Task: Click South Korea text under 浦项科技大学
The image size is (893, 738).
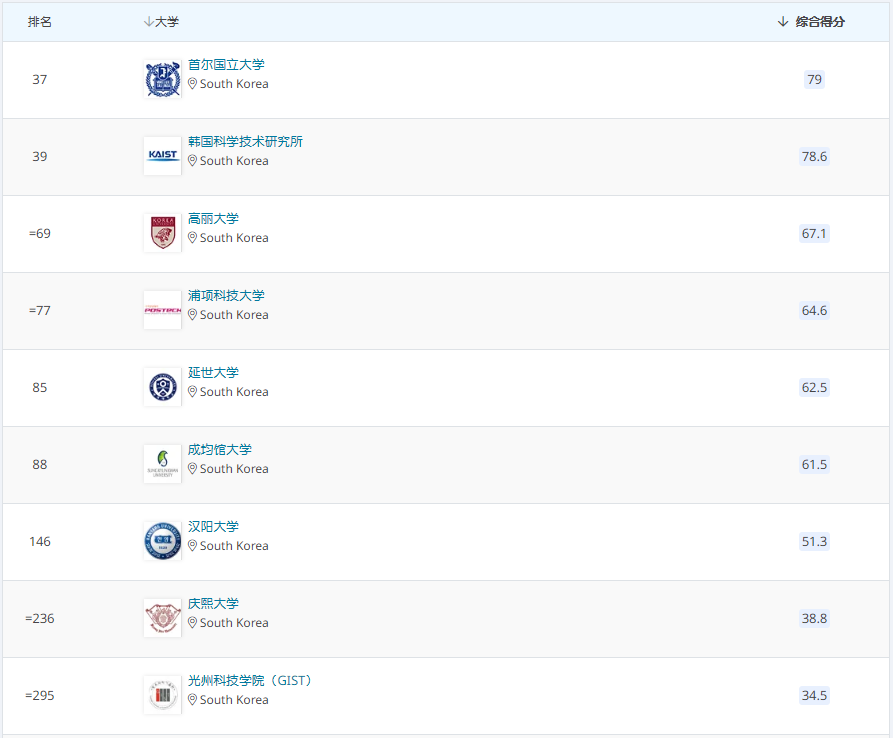Action: tap(234, 314)
